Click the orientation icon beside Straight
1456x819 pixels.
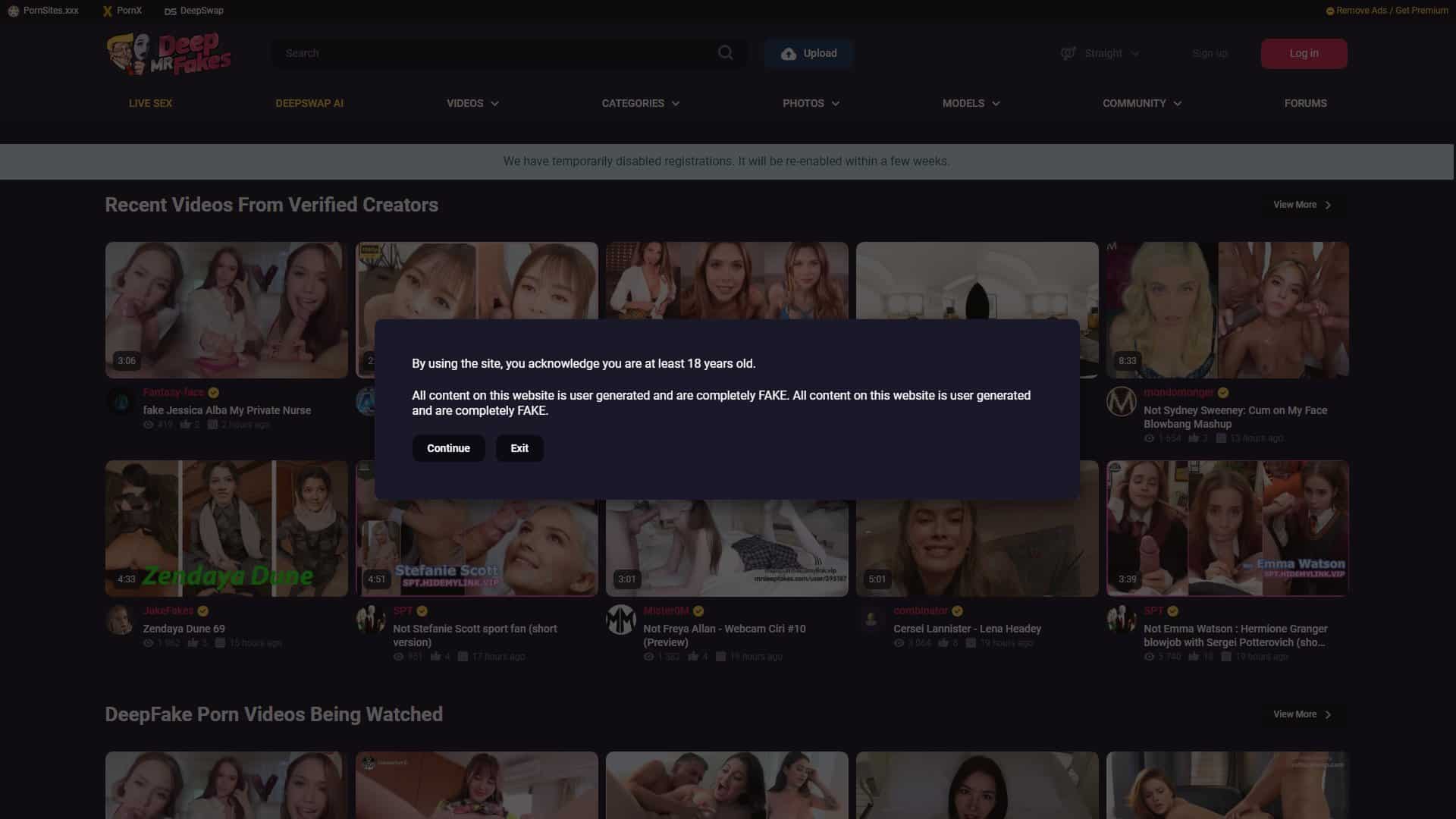click(x=1068, y=53)
